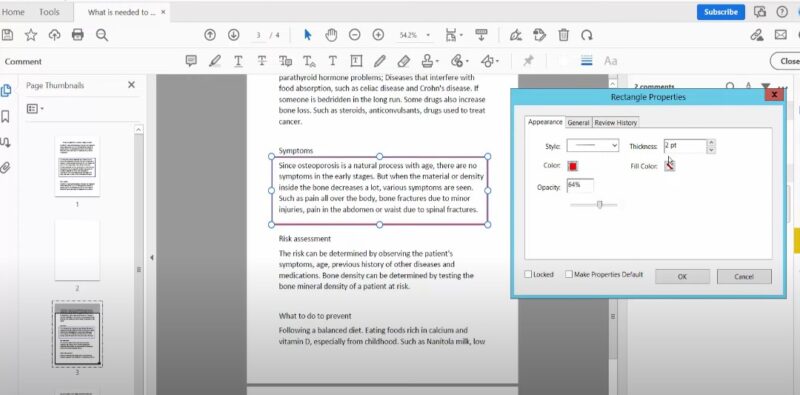The height and width of the screenshot is (395, 800).
Task: Check the Locked checkbox
Action: (x=528, y=275)
